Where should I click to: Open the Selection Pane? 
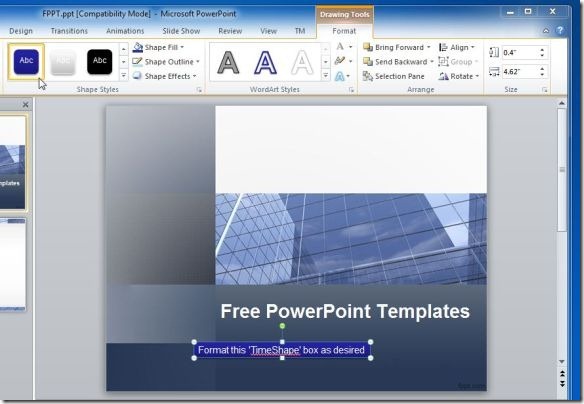tap(394, 76)
